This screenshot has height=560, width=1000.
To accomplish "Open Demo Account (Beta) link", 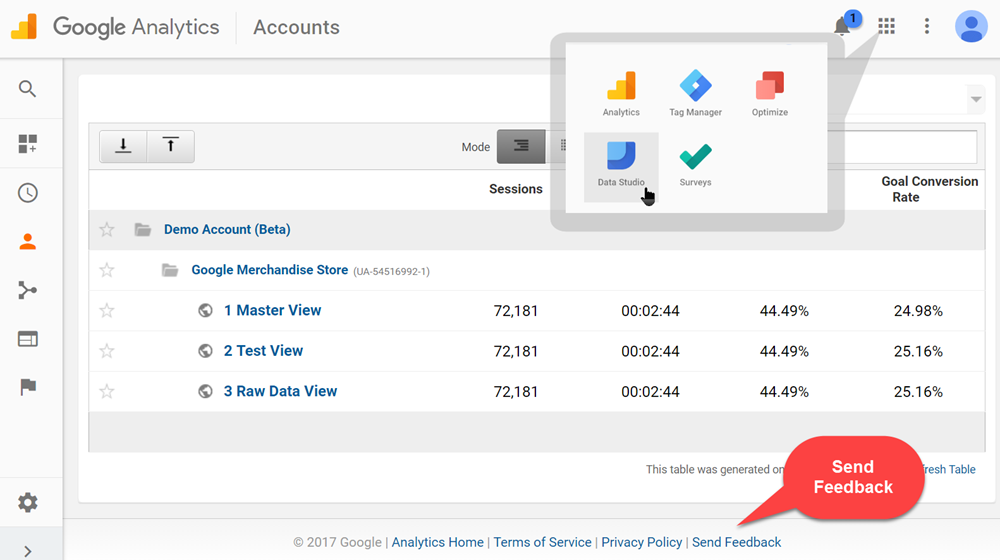I will coord(227,230).
